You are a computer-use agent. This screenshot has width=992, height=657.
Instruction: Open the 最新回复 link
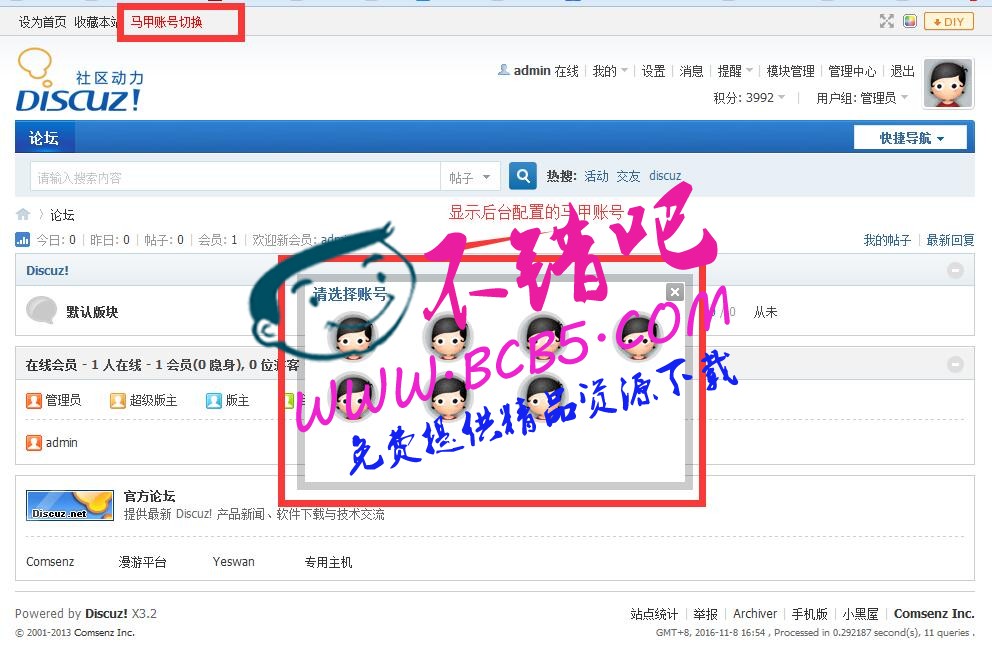click(x=950, y=240)
